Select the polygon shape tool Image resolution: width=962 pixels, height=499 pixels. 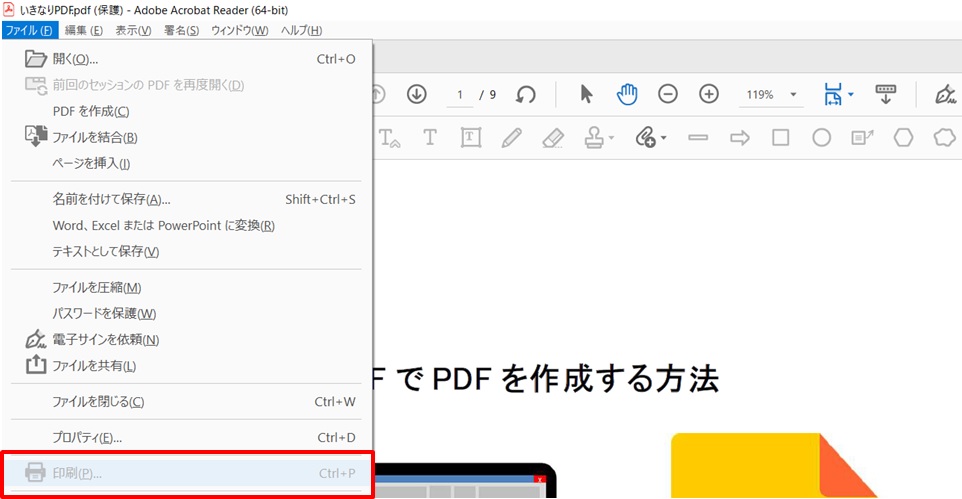pyautogui.click(x=903, y=137)
